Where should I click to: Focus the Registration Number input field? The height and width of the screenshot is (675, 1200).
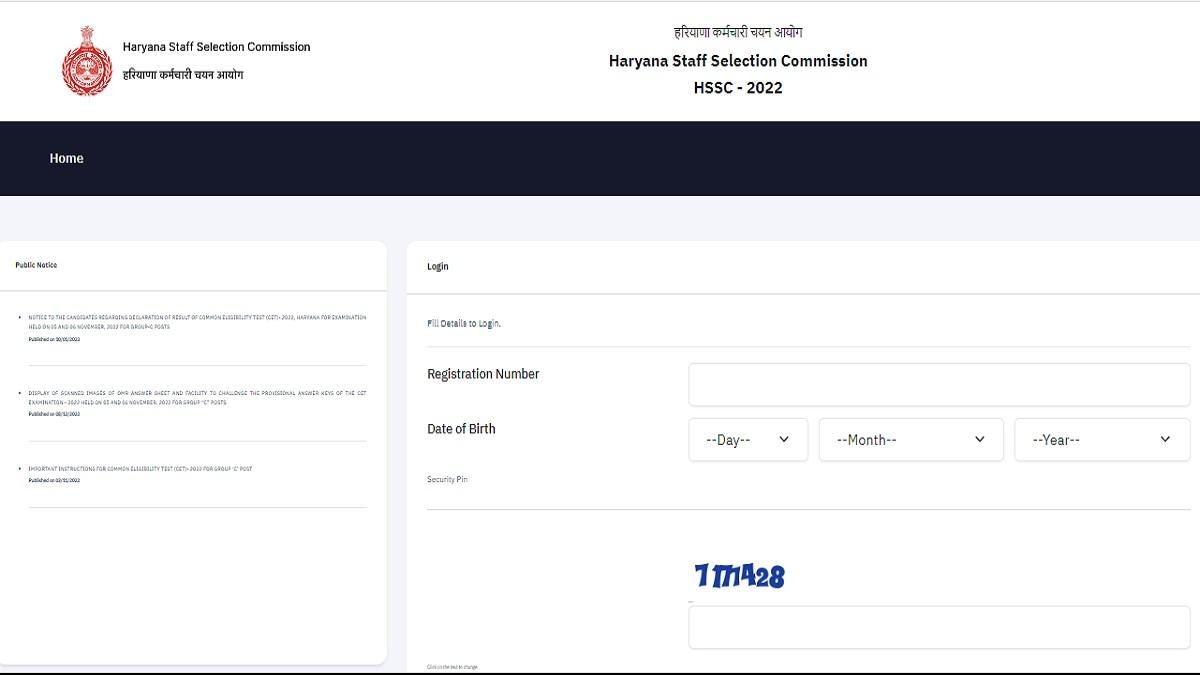[x=939, y=384]
